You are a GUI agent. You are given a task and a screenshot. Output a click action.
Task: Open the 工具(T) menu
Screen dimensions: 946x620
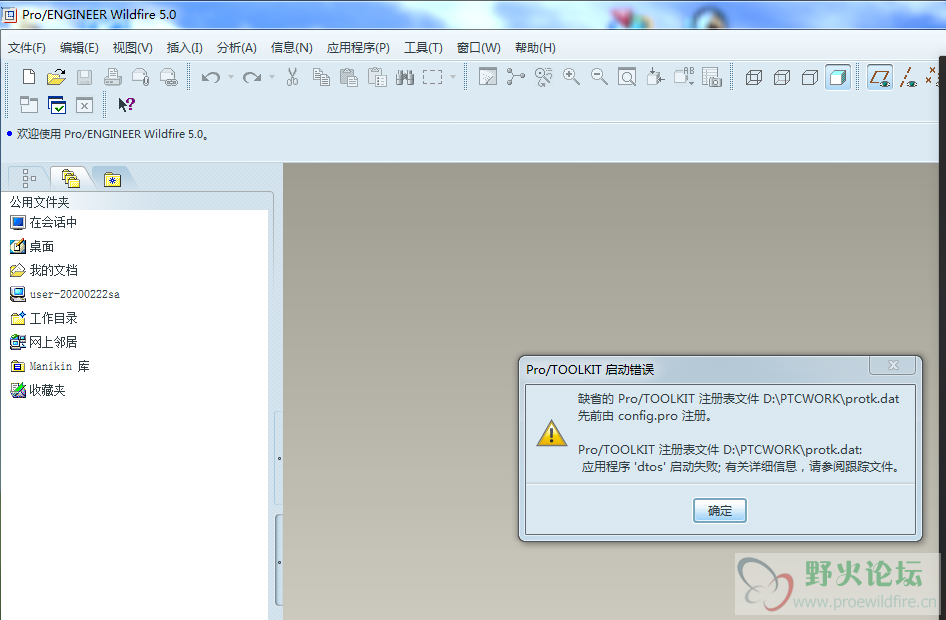pyautogui.click(x=423, y=48)
